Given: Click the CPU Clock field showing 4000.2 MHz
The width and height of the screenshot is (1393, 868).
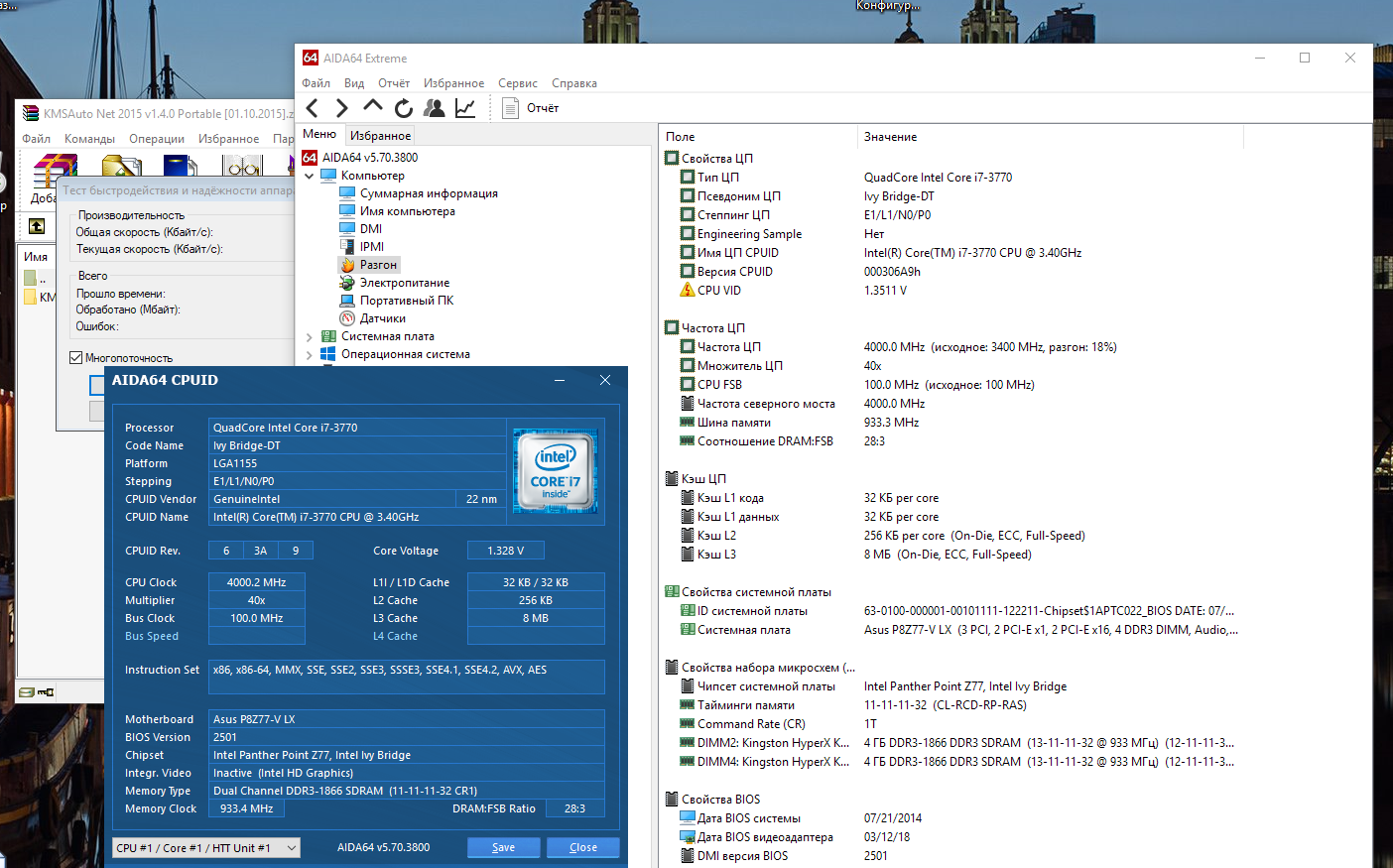Looking at the screenshot, I should 256,582.
